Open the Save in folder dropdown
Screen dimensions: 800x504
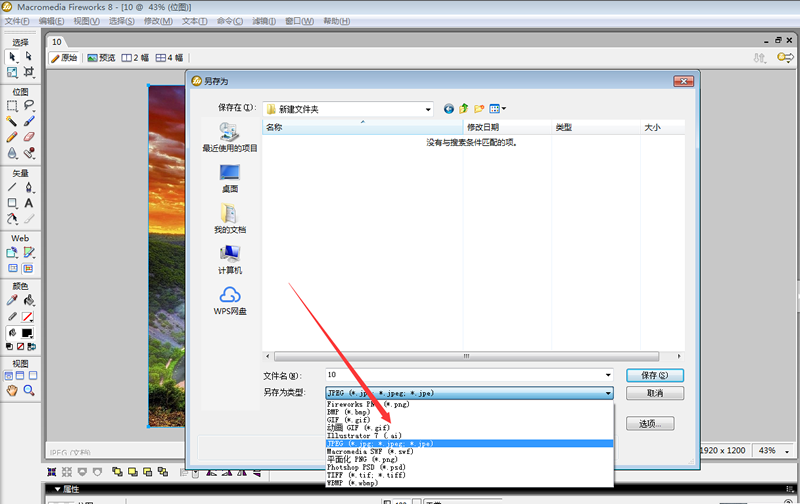428,109
